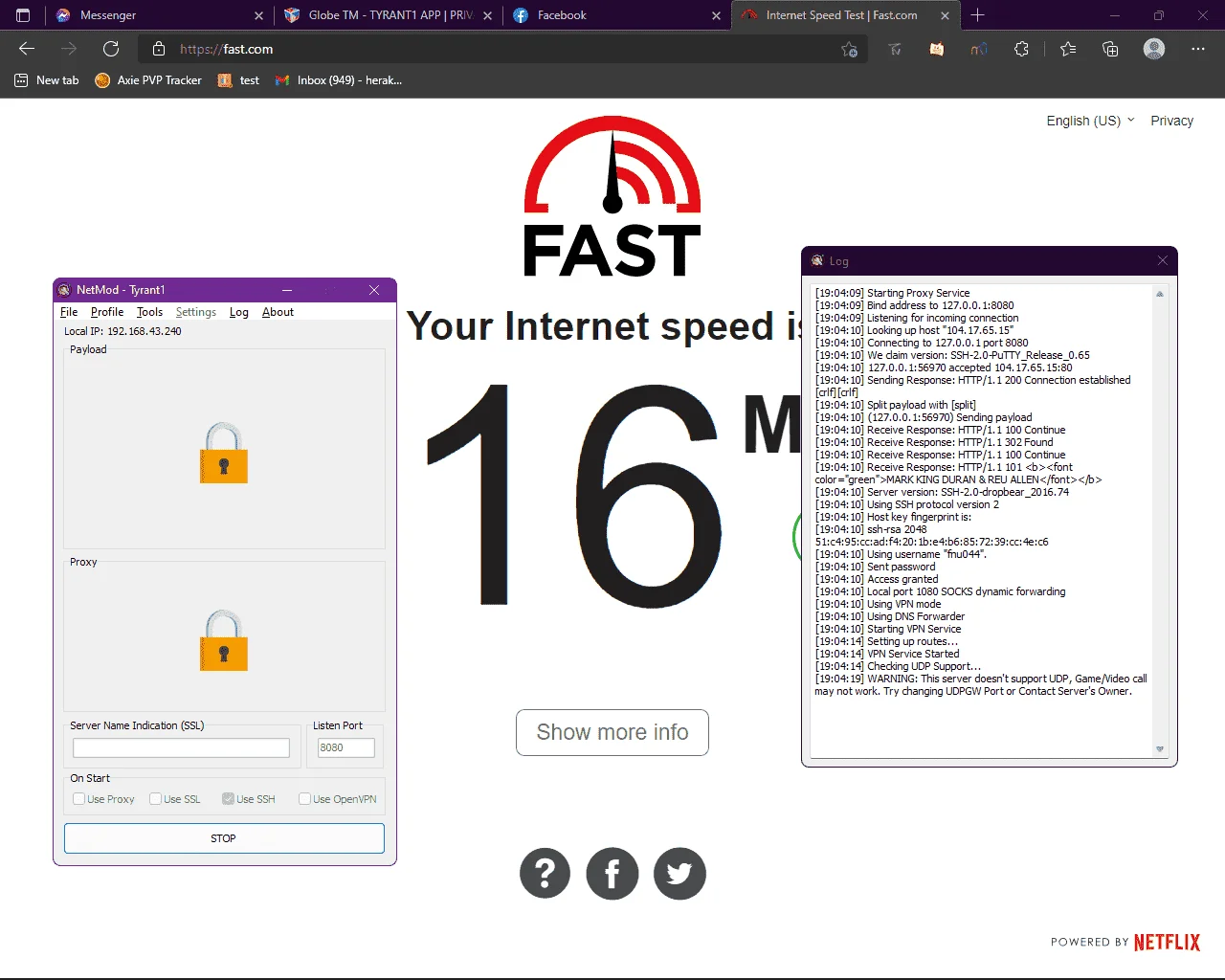Open the Privacy link
This screenshot has width=1225, height=980.
point(1171,121)
